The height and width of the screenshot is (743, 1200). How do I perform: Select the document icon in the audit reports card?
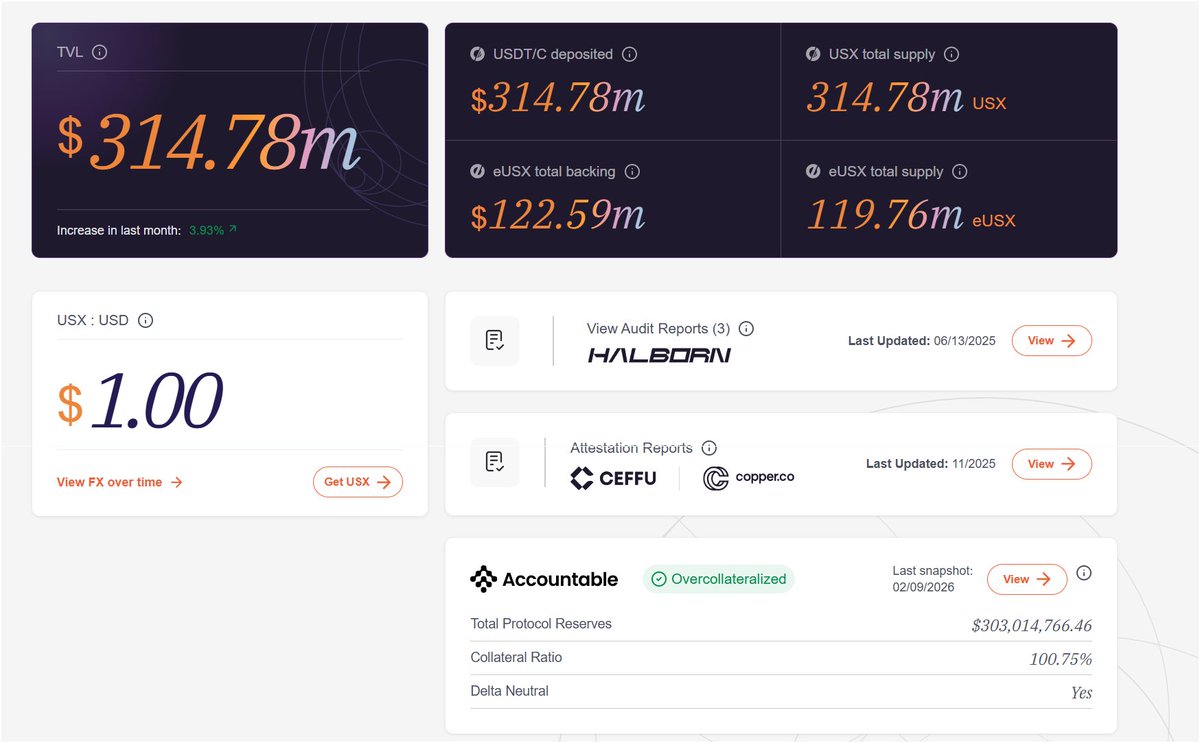(x=495, y=341)
